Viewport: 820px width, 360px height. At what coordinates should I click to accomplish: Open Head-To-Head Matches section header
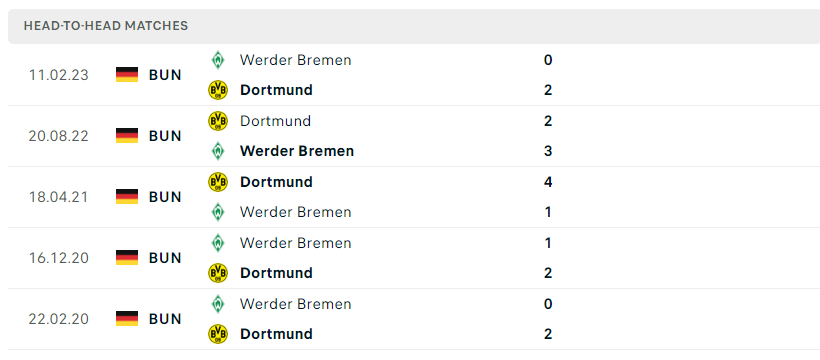pyautogui.click(x=414, y=26)
